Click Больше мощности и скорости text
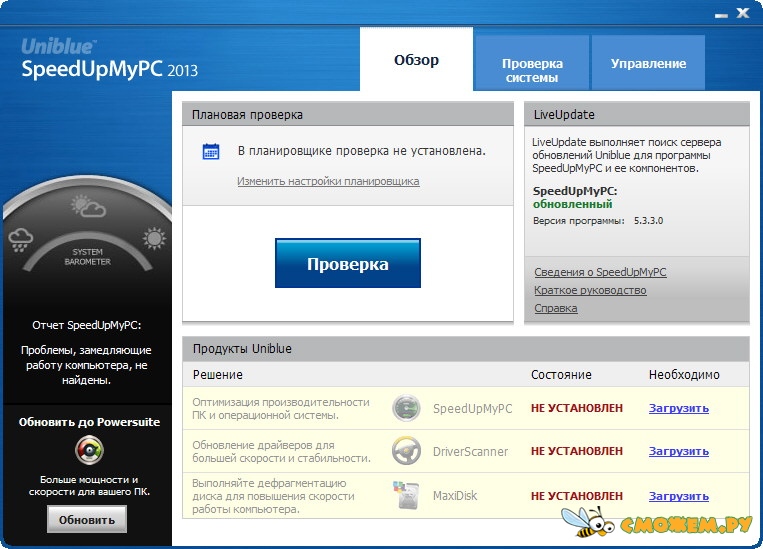 click(x=89, y=486)
